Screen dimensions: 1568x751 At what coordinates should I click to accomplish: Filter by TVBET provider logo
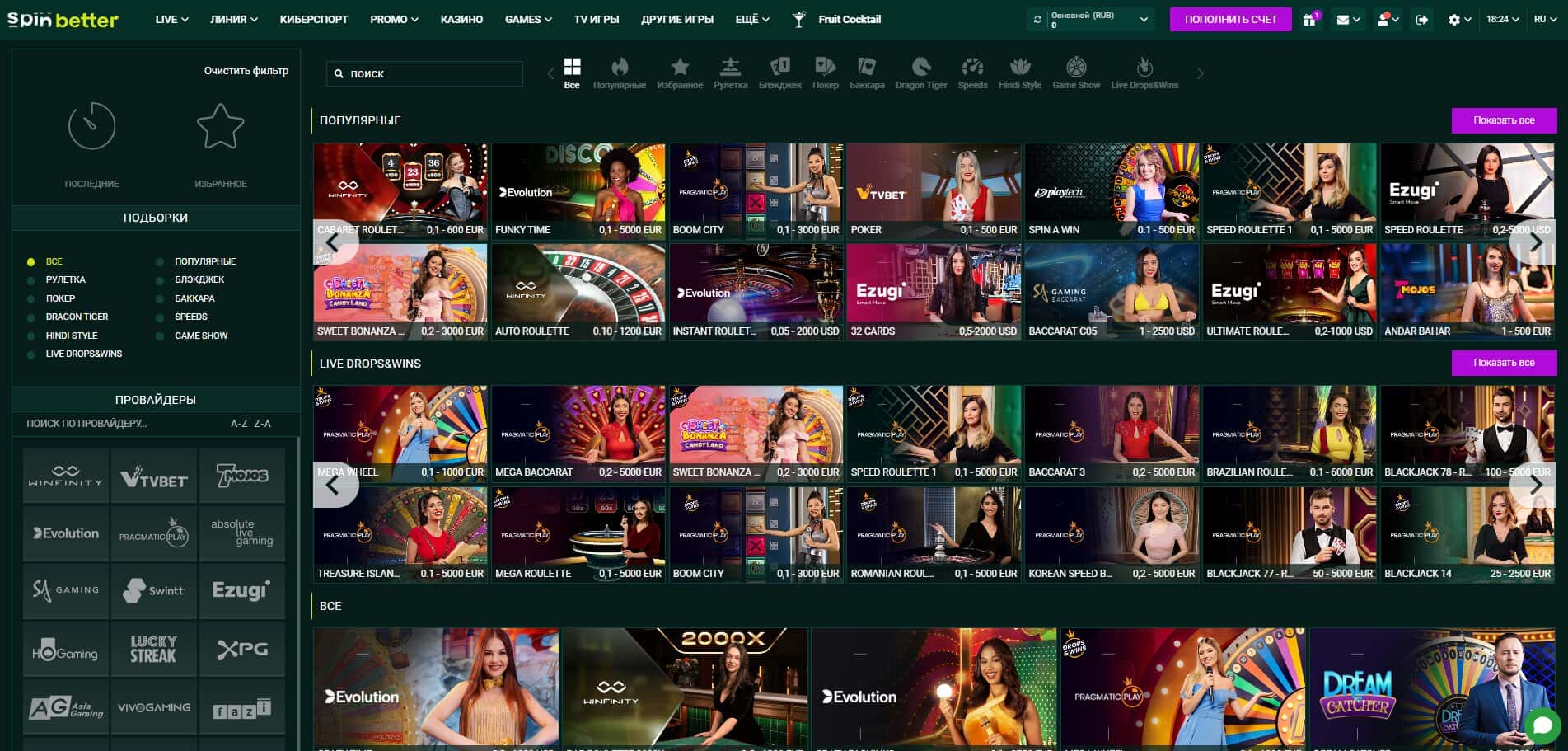pyautogui.click(x=154, y=476)
